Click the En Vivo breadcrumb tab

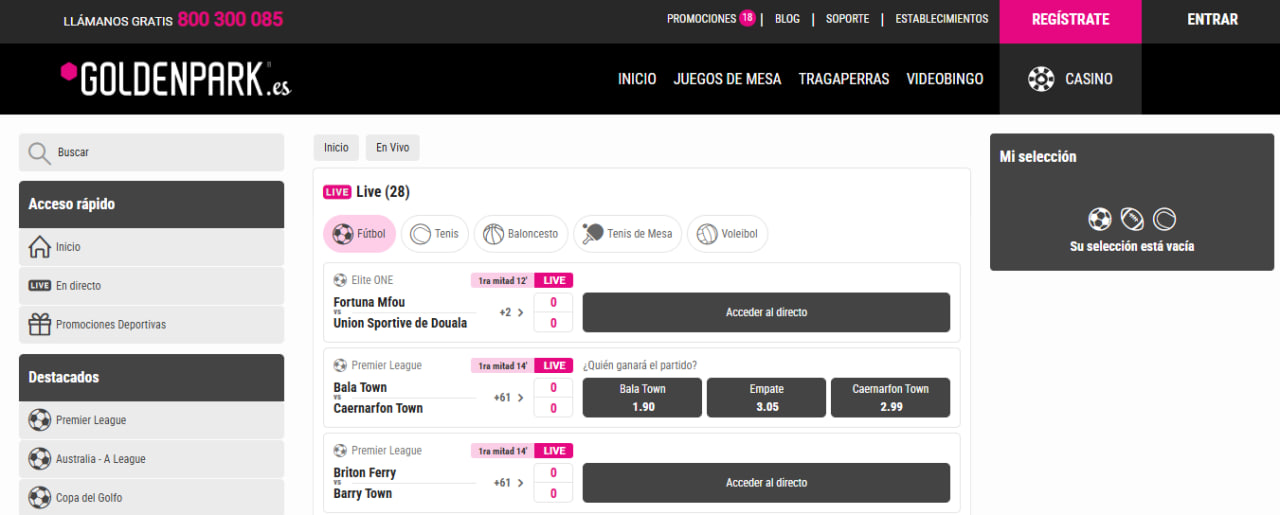pos(392,147)
